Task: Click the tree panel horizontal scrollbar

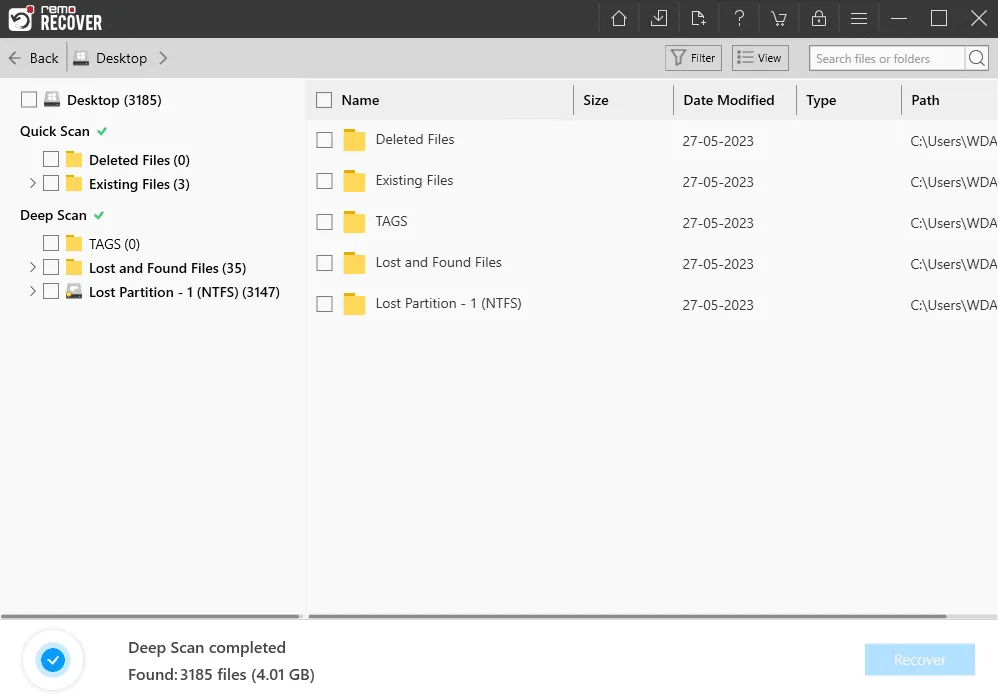Action: click(150, 616)
